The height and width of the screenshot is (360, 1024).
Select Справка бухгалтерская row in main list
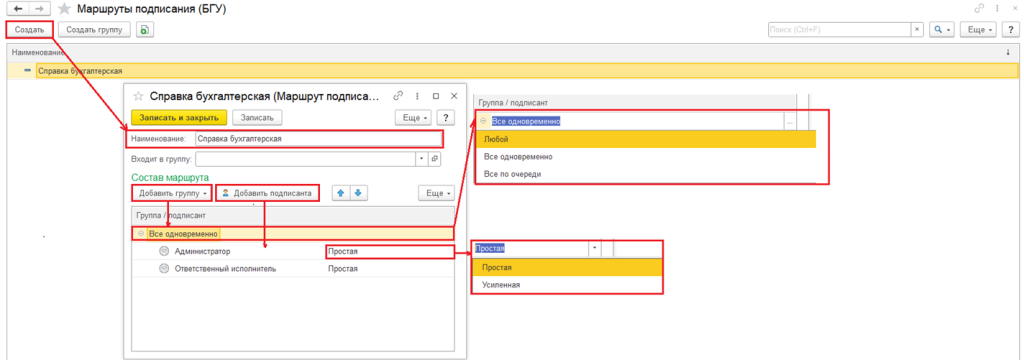point(512,71)
